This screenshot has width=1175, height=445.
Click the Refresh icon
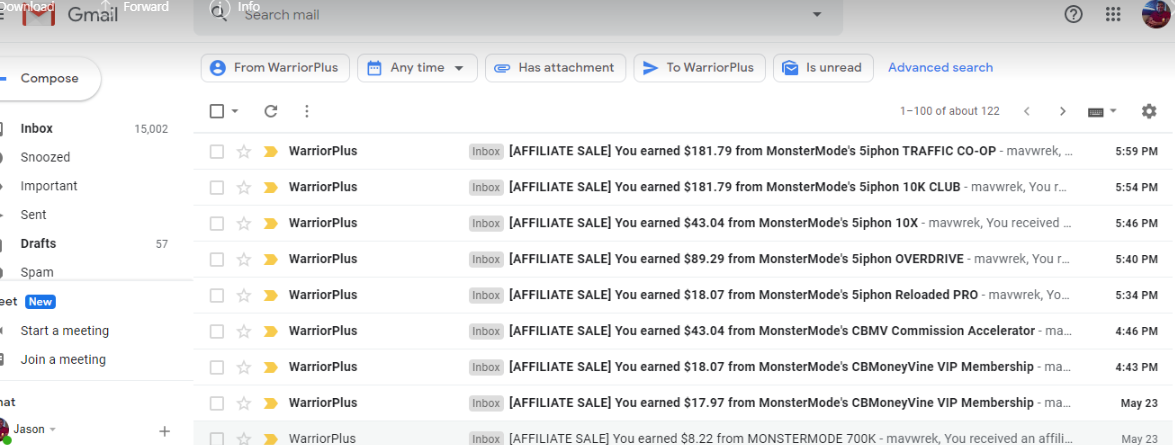coord(271,112)
